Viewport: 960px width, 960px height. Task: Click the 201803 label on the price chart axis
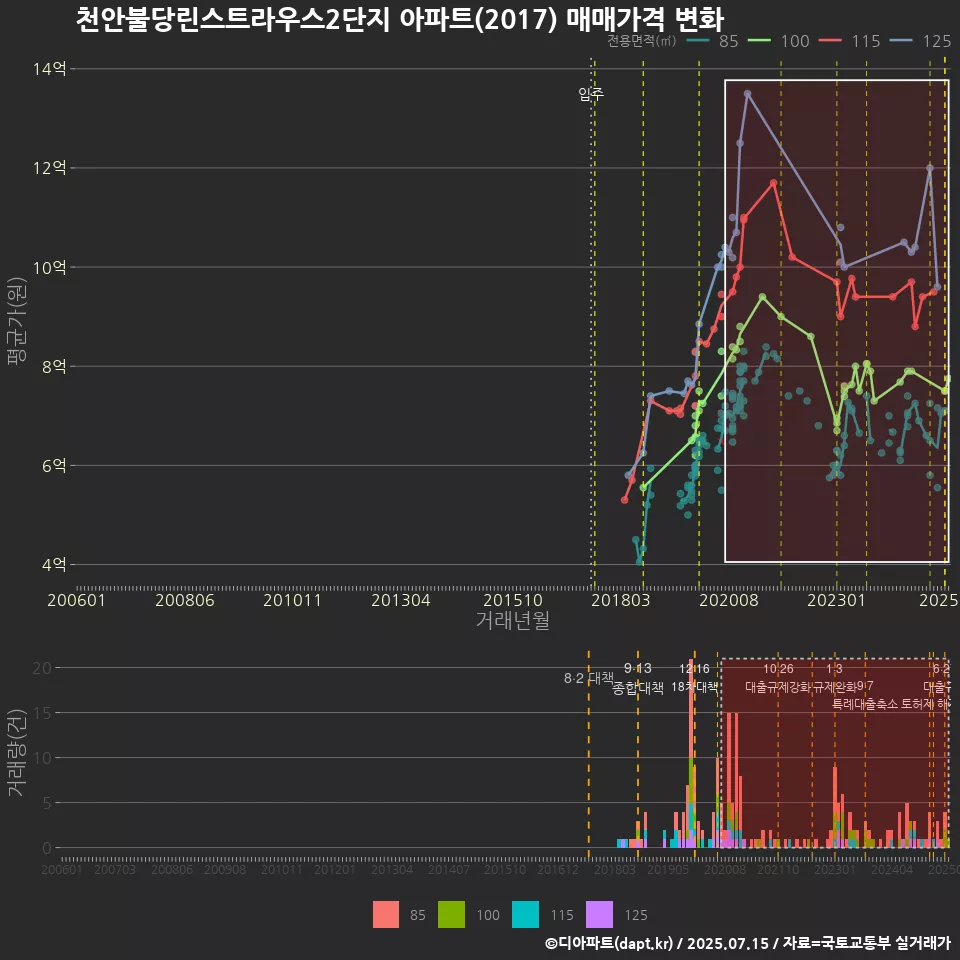click(620, 600)
